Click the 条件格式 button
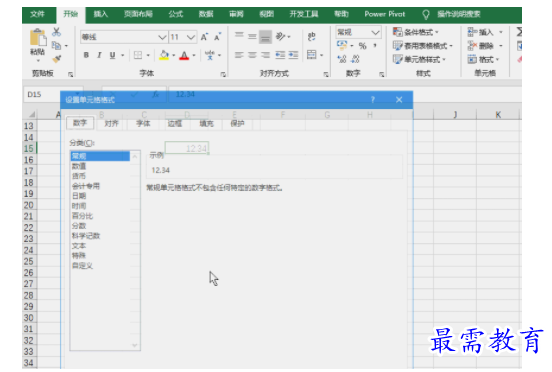The image size is (552, 372). pos(416,32)
